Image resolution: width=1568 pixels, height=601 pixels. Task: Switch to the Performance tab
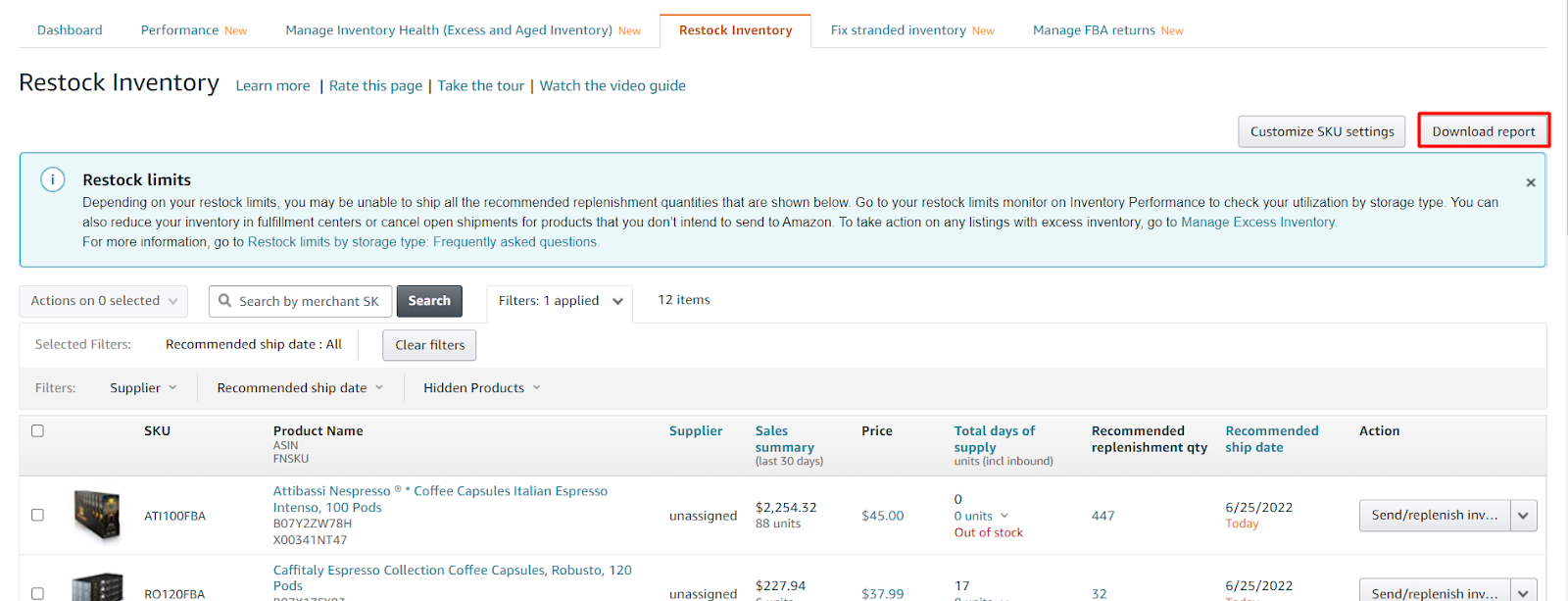[x=194, y=30]
